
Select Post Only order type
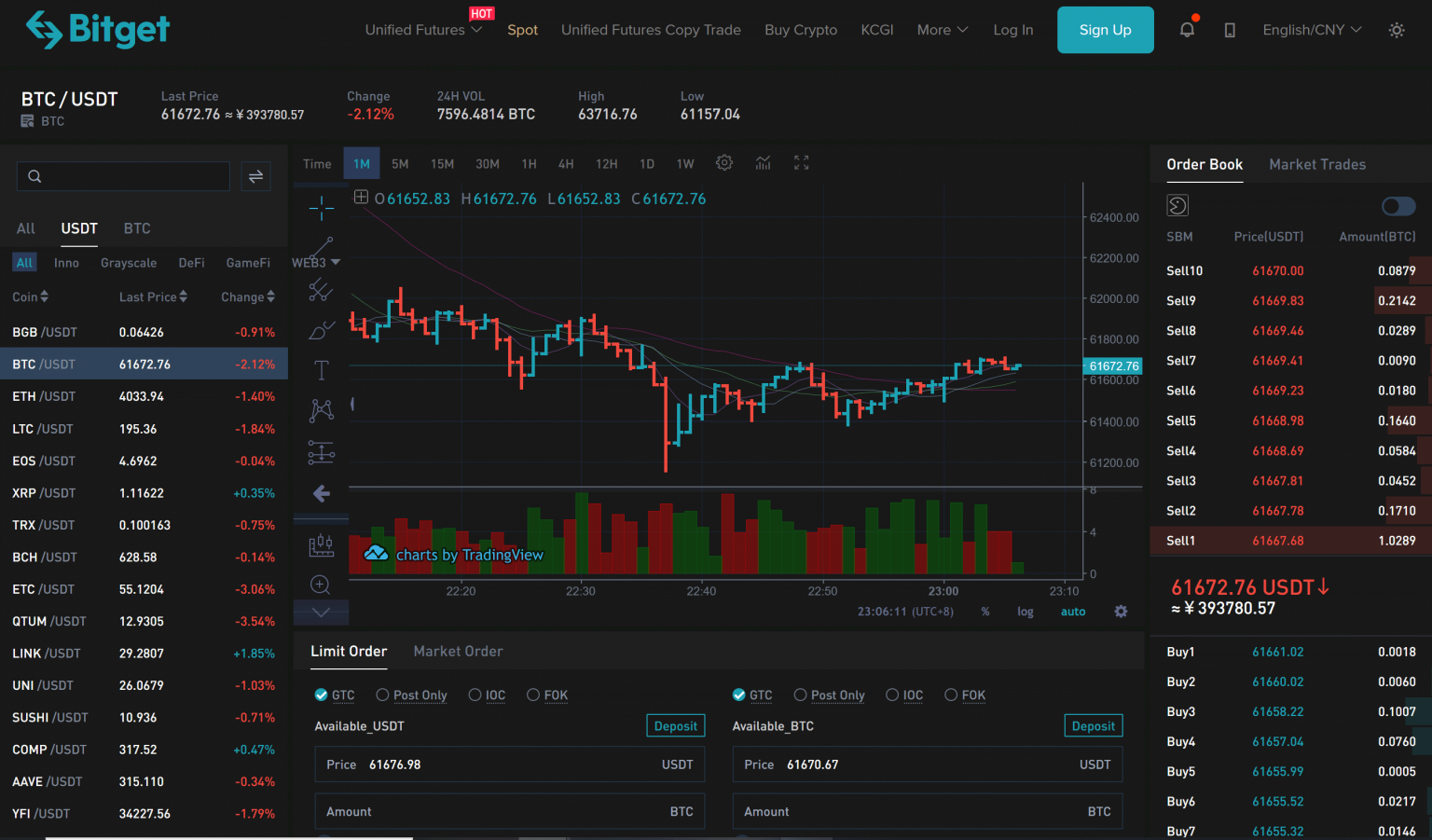tap(382, 695)
